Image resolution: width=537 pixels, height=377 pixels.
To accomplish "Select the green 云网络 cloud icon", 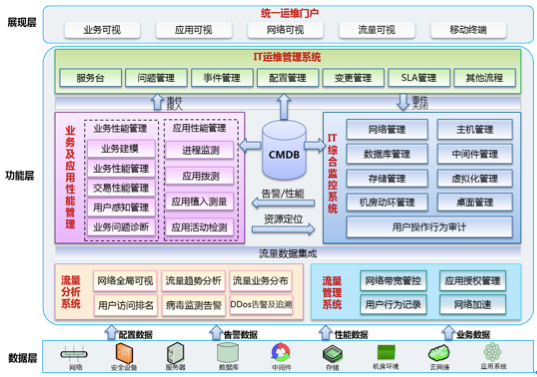I will [439, 353].
